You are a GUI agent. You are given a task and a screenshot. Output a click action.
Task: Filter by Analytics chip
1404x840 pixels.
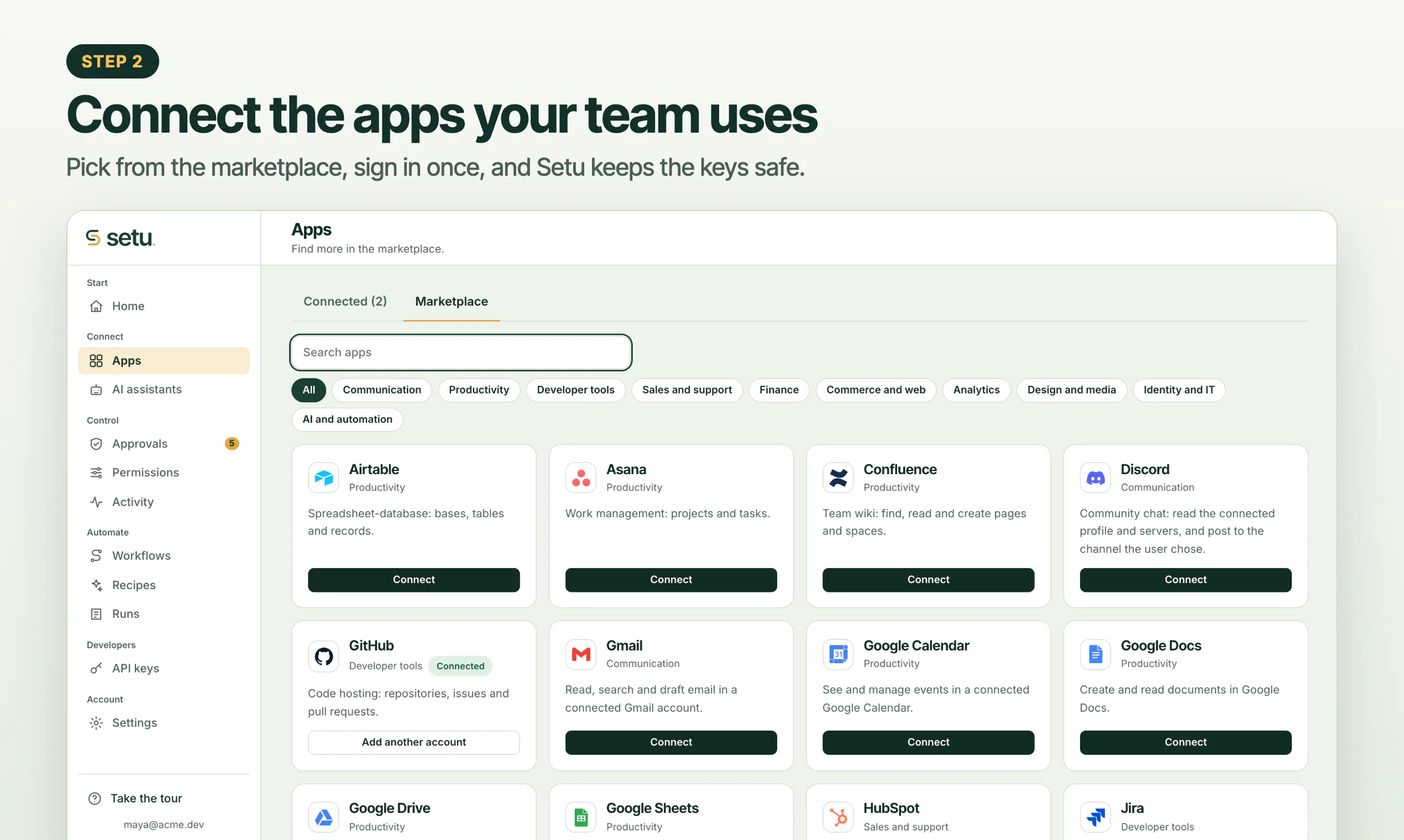[x=977, y=390]
